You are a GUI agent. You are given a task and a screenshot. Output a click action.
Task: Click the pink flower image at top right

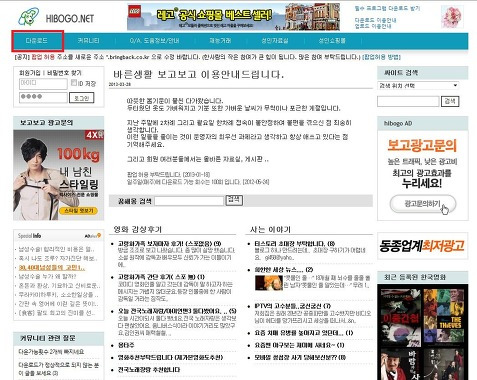[x=452, y=17]
